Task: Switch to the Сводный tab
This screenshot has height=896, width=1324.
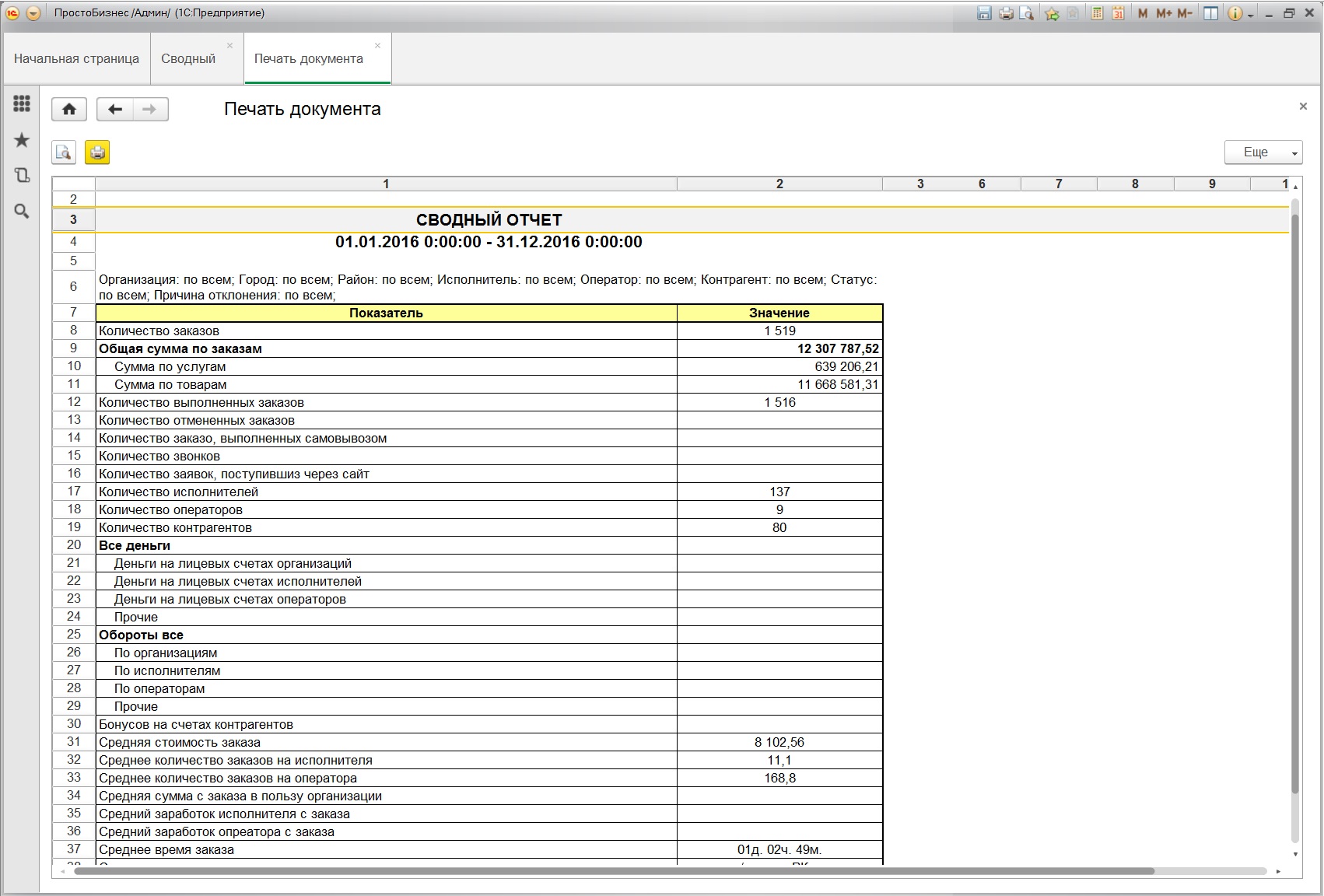Action: (x=188, y=59)
